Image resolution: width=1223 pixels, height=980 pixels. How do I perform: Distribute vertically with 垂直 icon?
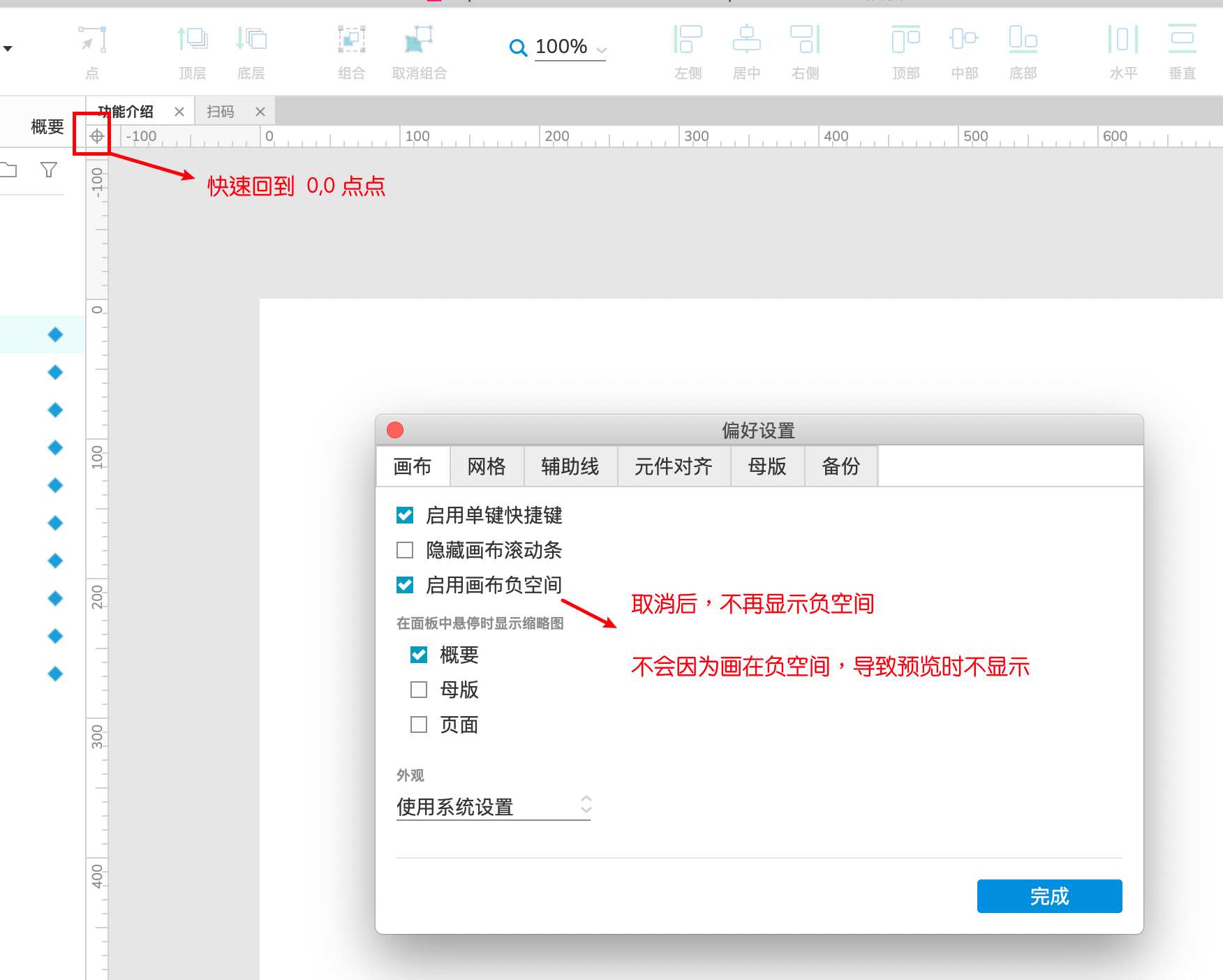(x=1183, y=40)
